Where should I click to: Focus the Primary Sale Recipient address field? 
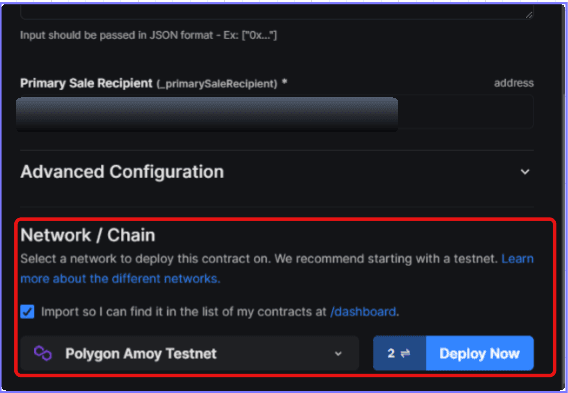[277, 112]
